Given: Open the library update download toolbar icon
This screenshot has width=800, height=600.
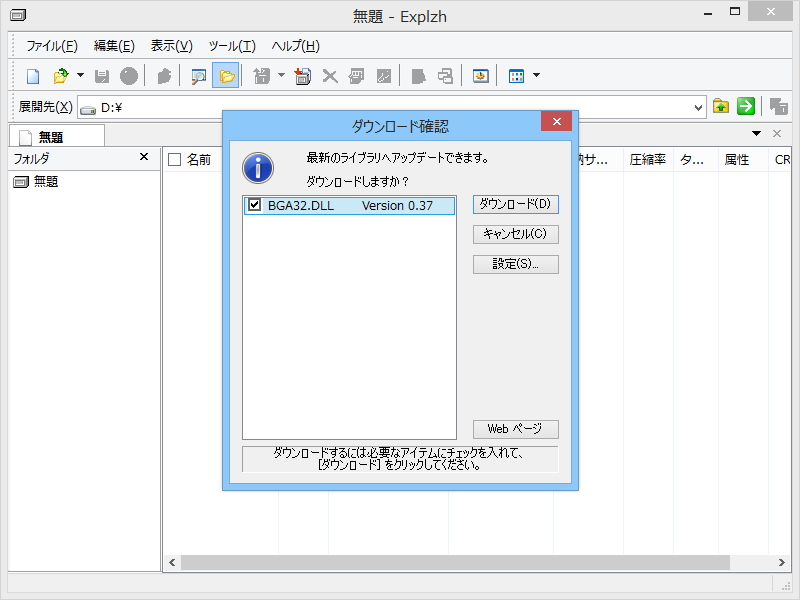Looking at the screenshot, I should pyautogui.click(x=480, y=75).
